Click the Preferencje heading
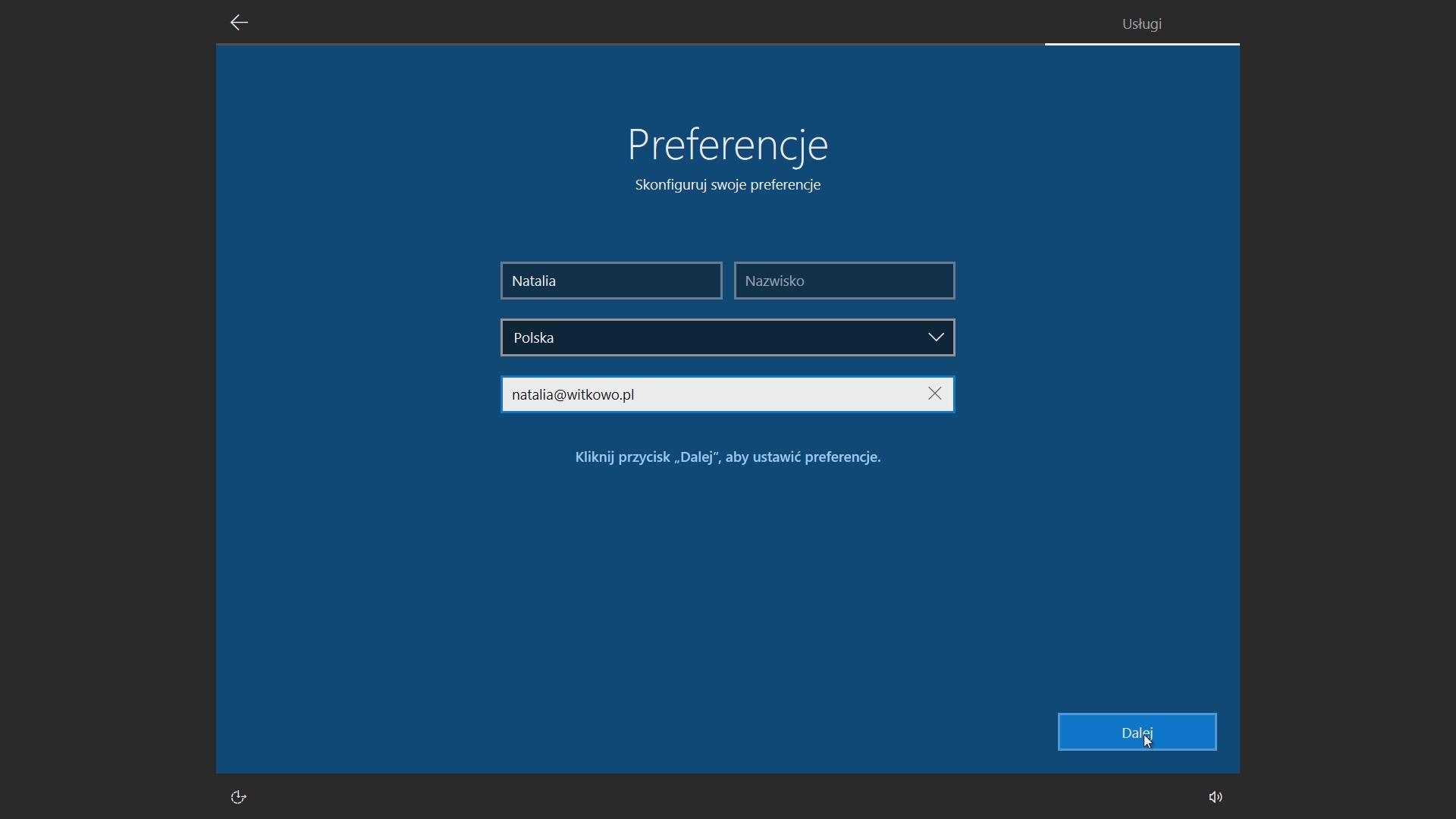Viewport: 1456px width, 819px height. [727, 145]
